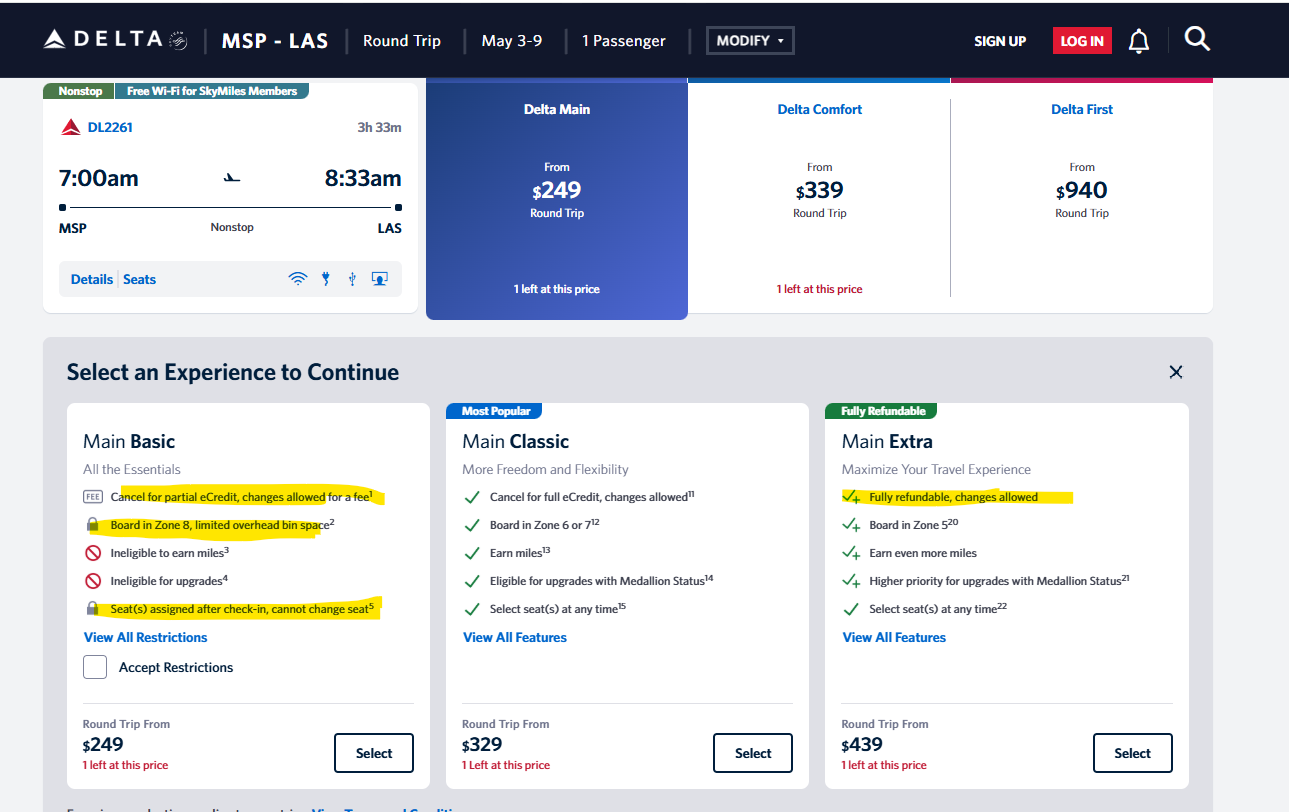The height and width of the screenshot is (812, 1289).
Task: Select the Delta Main fare tab
Action: [x=557, y=198]
